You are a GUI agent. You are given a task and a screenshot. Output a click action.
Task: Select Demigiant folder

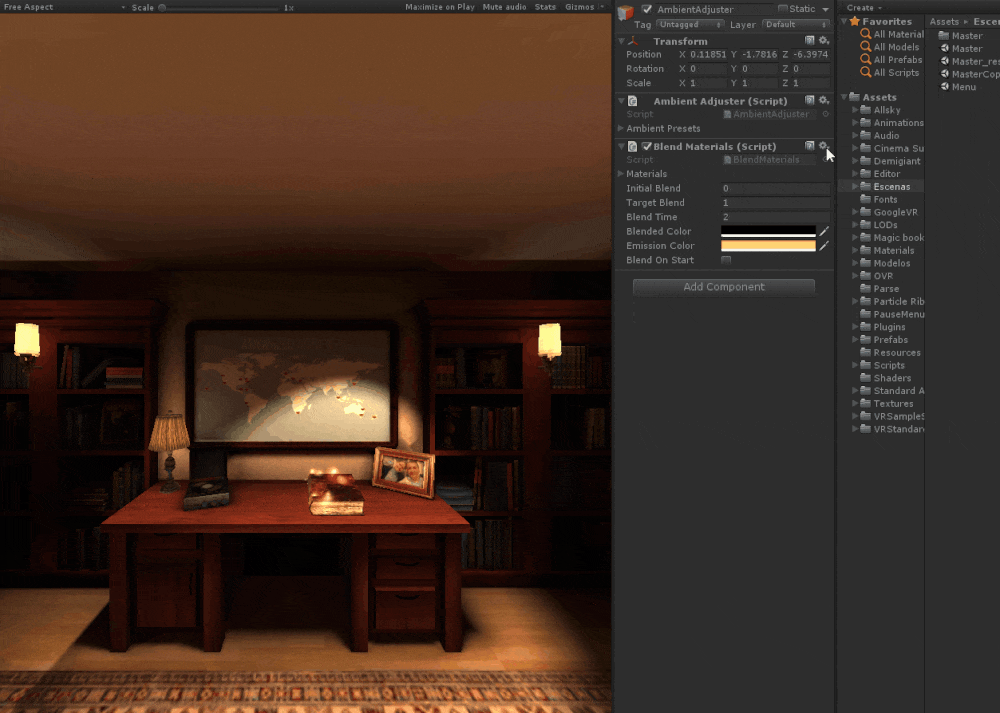[890, 161]
